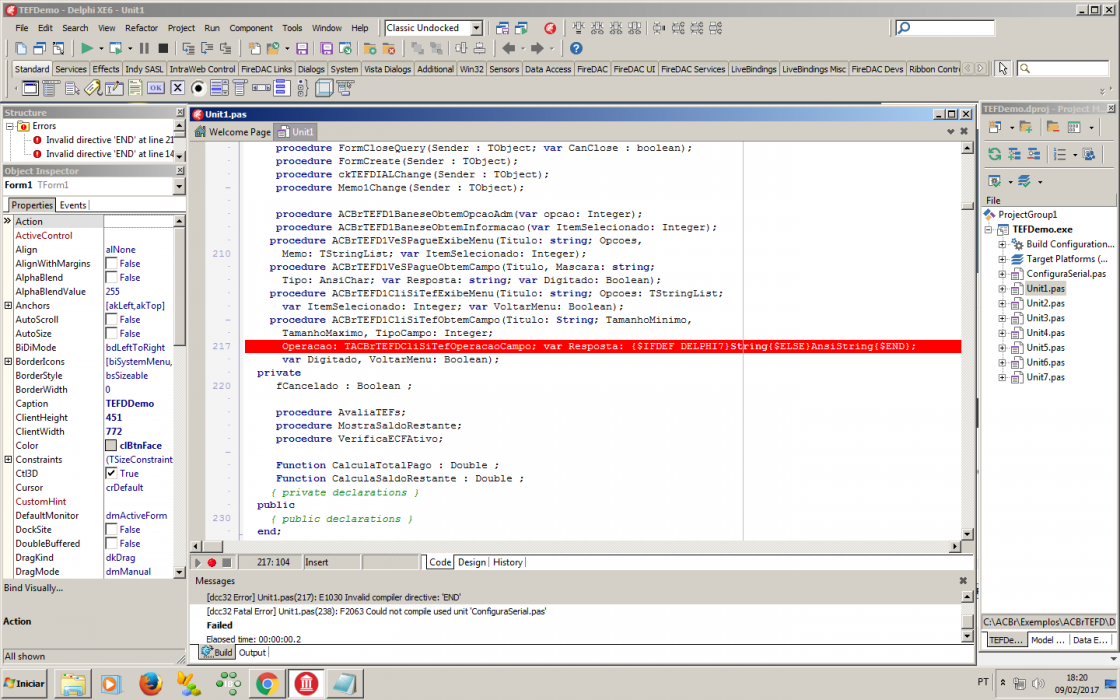Select the TCheckBox component in palette
This screenshot has width=1120, height=700.
177,88
